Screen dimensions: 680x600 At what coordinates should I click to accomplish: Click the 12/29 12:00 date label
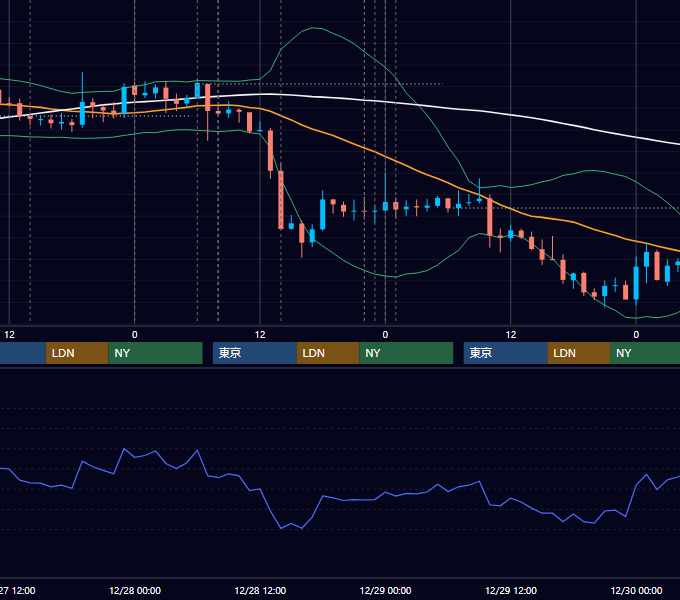coord(511,590)
